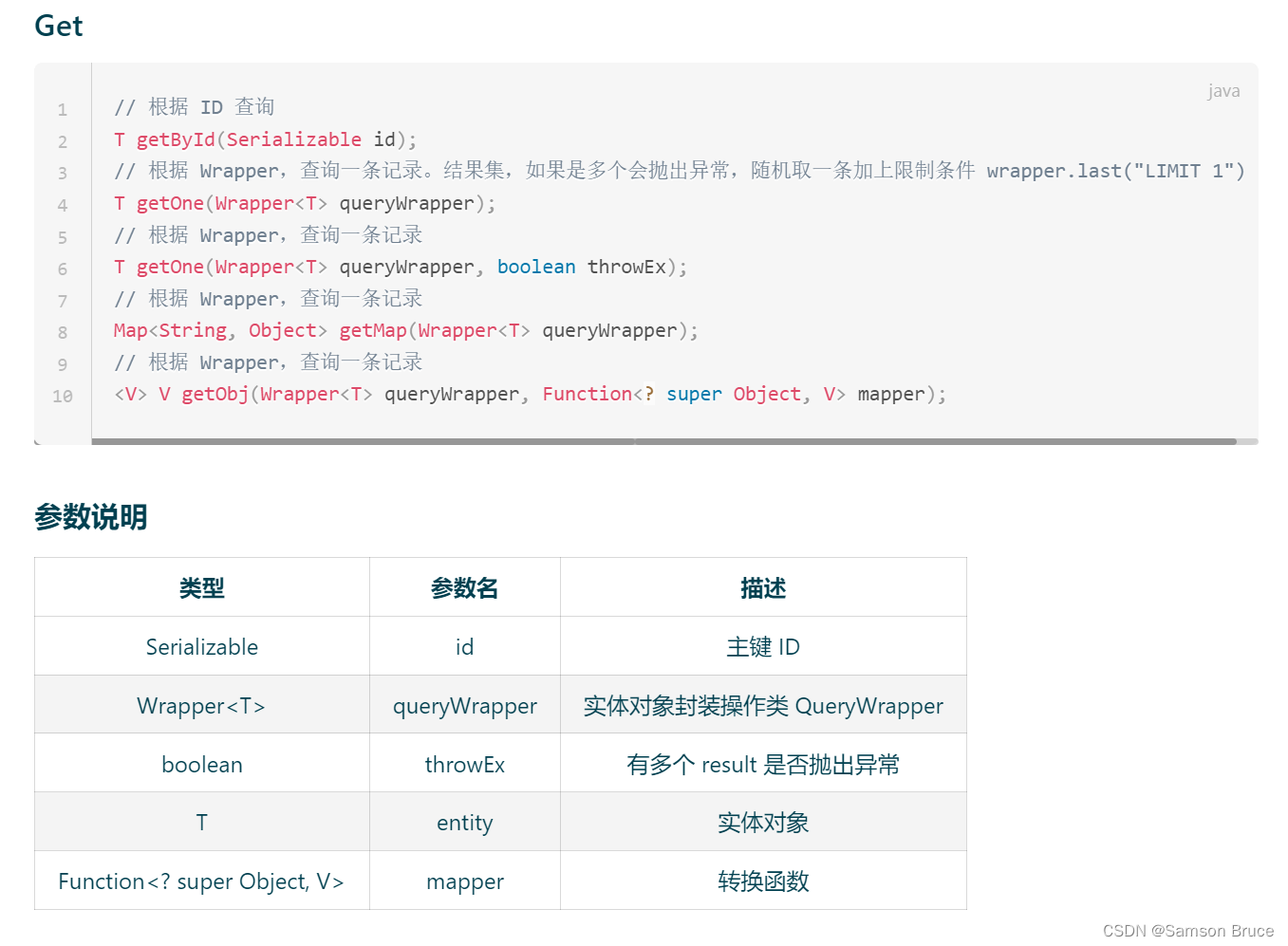Click comment '// 根据 ID 查询'
Viewport: 1288px width, 946px height.
(195, 107)
